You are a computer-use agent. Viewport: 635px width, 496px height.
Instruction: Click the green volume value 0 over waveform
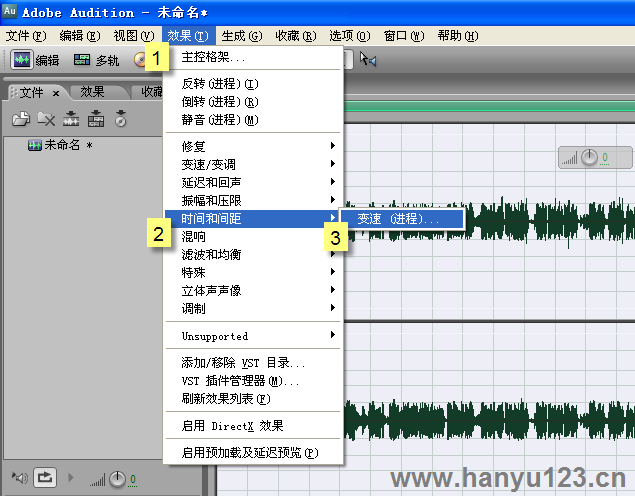[x=605, y=157]
